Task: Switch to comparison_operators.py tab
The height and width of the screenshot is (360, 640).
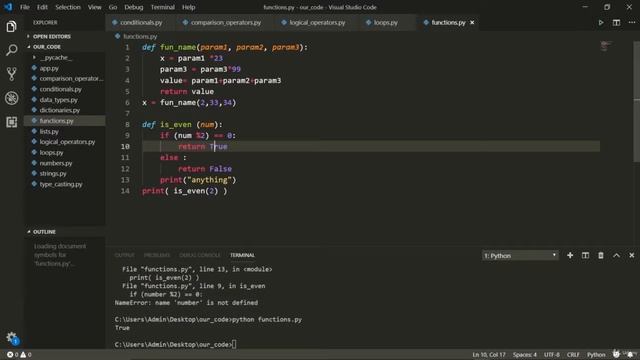Action: click(x=225, y=22)
